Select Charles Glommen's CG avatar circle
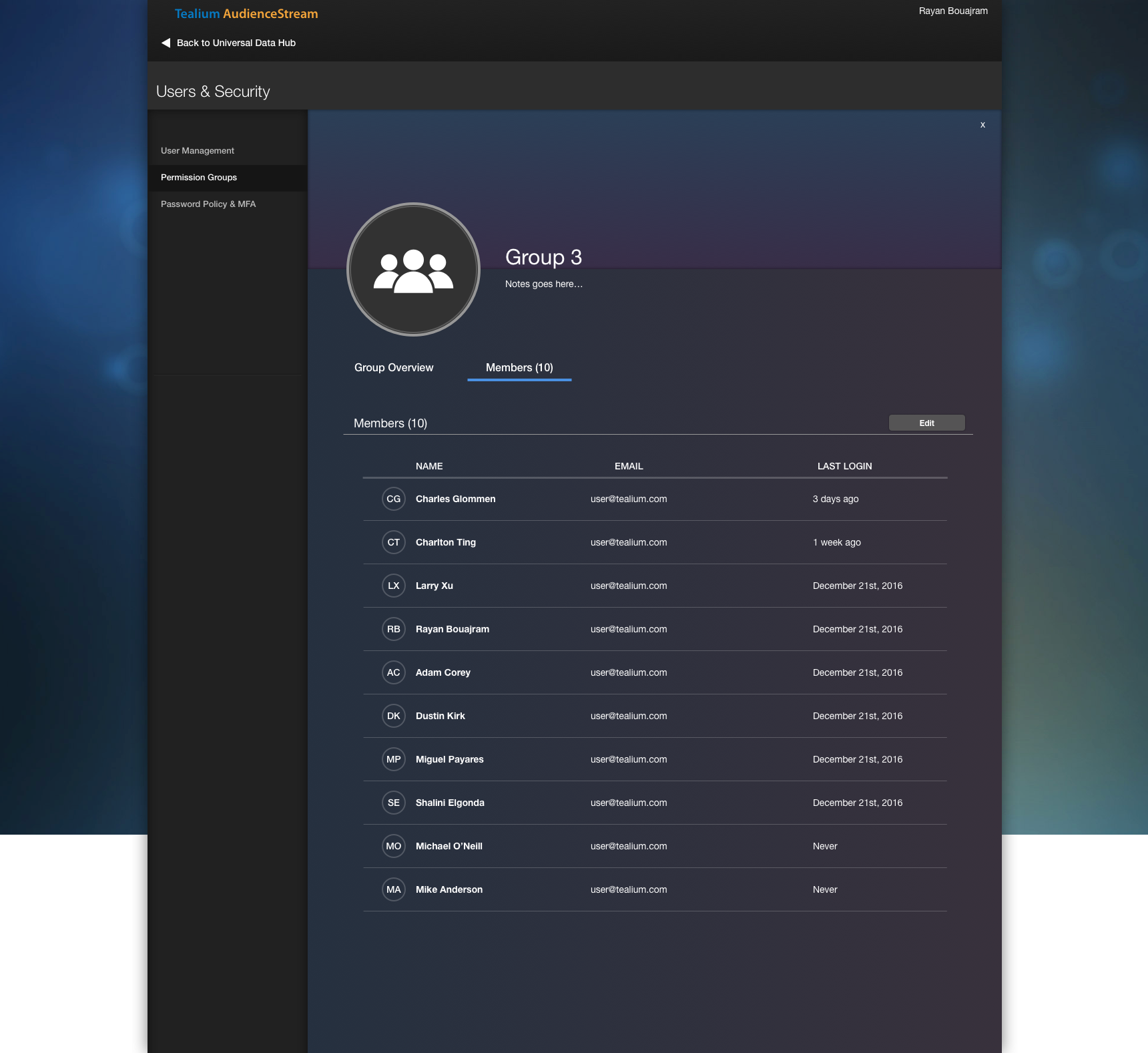The height and width of the screenshot is (1053, 1148). 393,499
